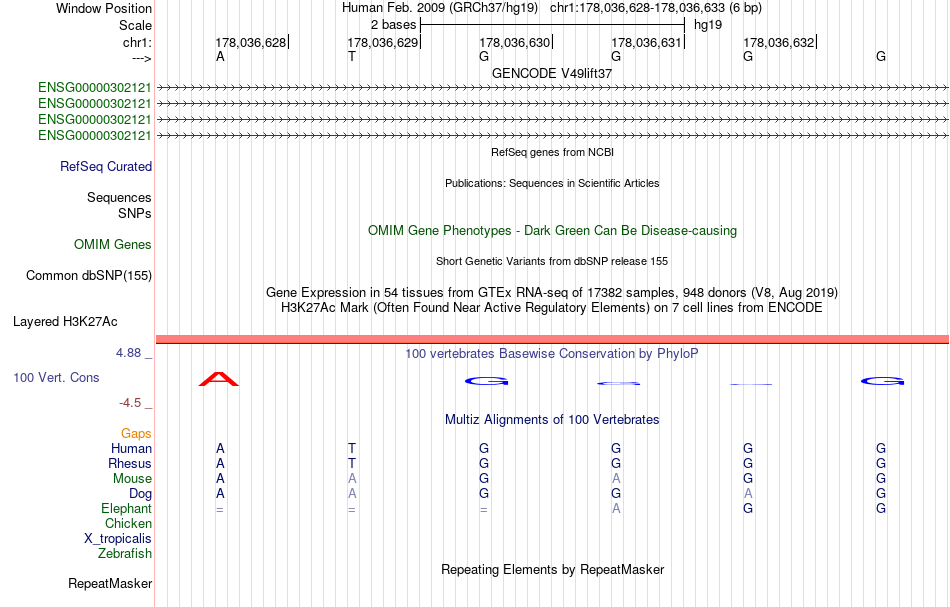This screenshot has height=607, width=950.
Task: Click the SNPs track label
Action: pos(135,213)
